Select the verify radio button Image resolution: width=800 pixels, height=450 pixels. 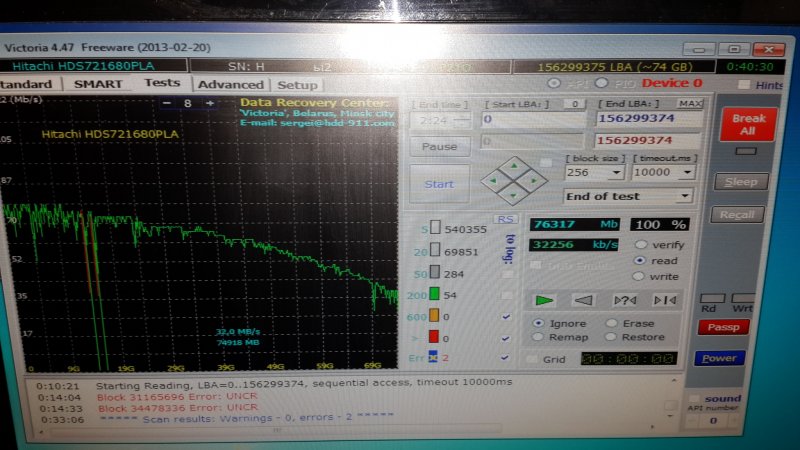click(641, 244)
